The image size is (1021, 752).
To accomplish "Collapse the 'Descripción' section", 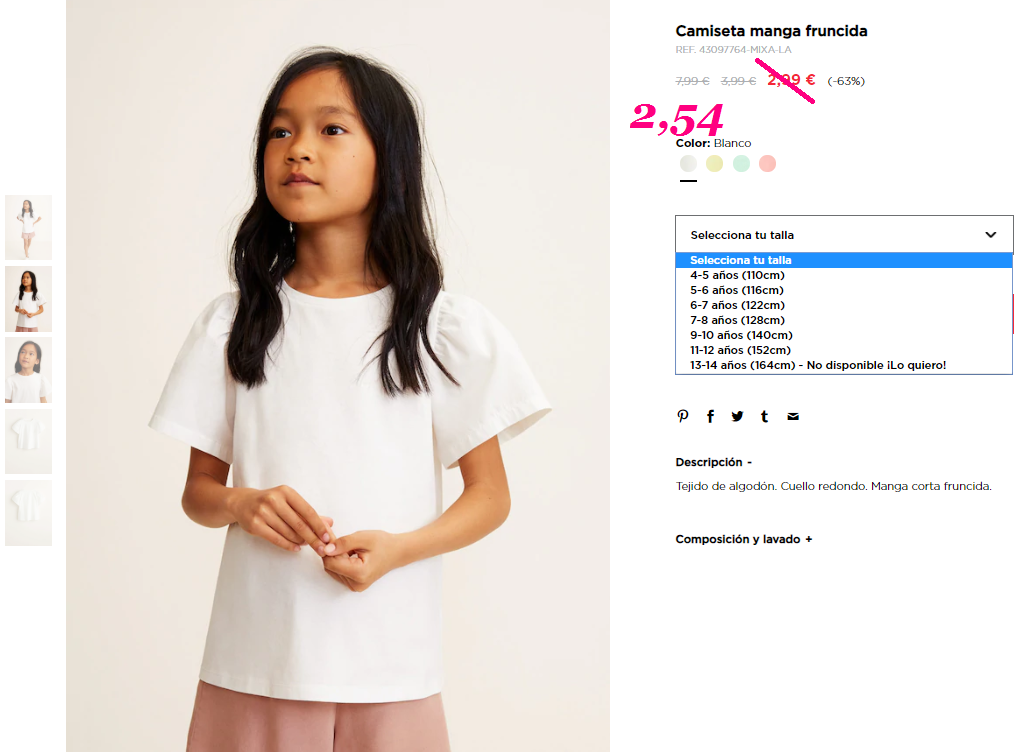I will 714,462.
